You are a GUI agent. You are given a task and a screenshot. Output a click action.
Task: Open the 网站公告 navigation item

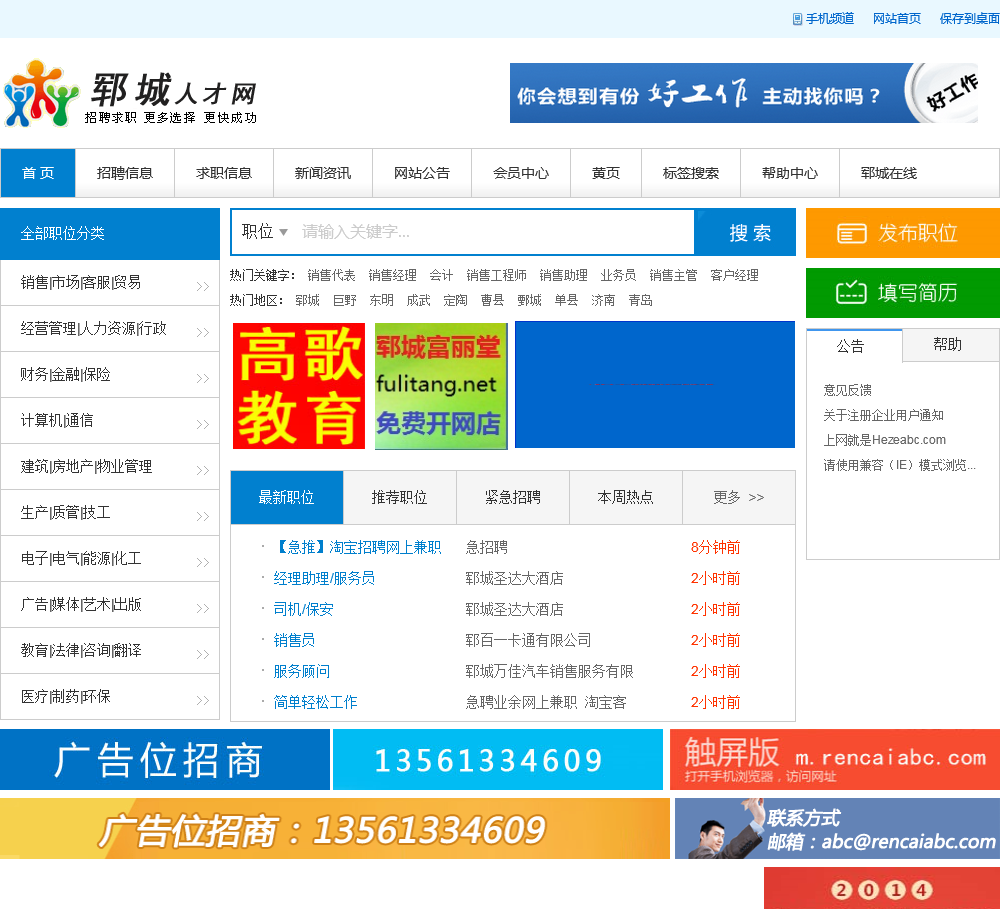coord(422,173)
